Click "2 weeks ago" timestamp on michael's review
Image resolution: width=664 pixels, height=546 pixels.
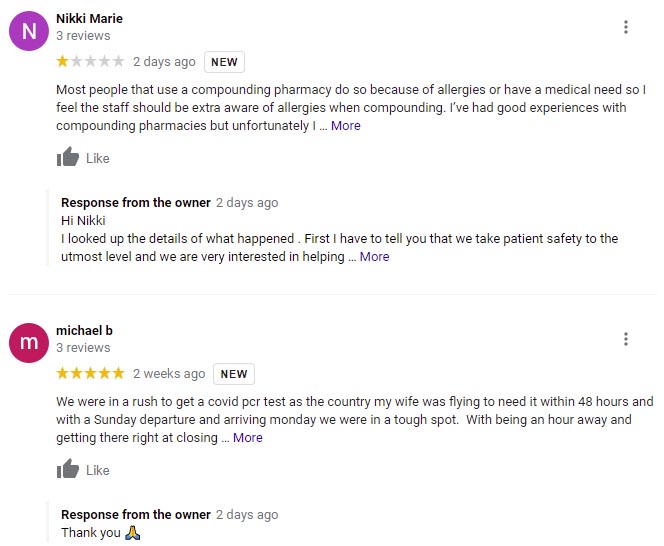pos(169,374)
